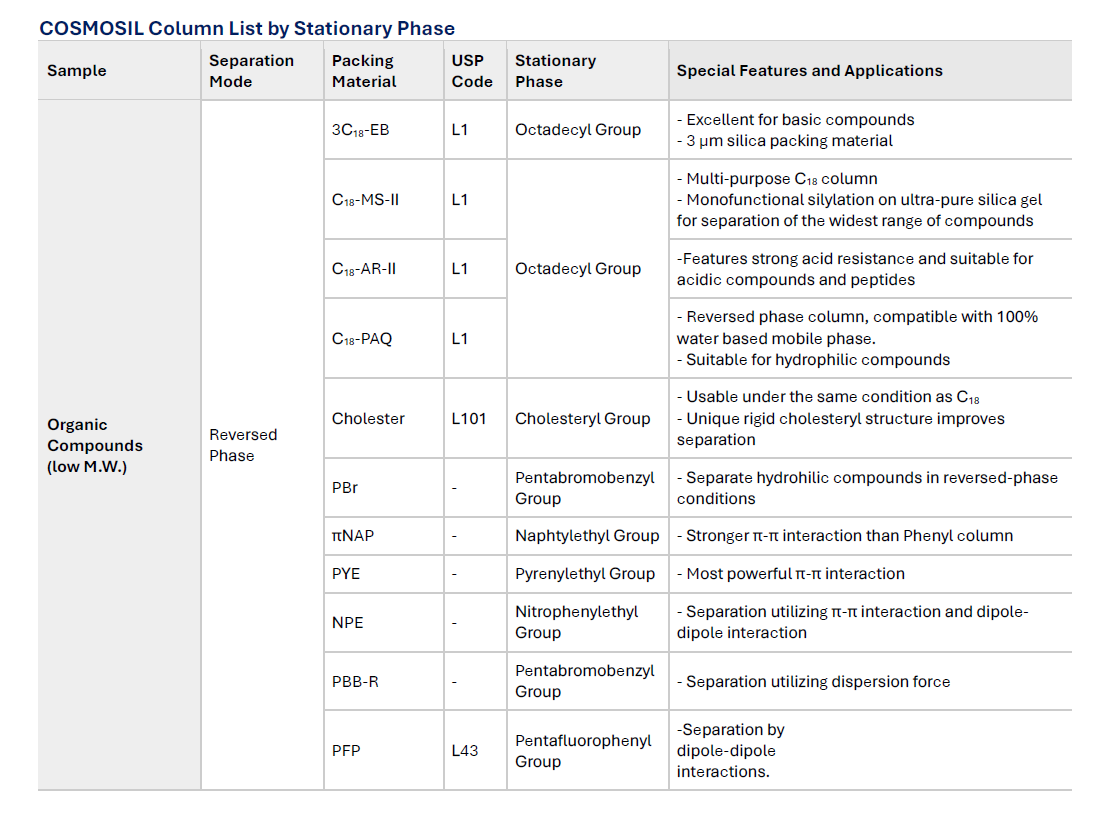
Task: Select the C18-PAQ packing material cell
Action: click(362, 339)
